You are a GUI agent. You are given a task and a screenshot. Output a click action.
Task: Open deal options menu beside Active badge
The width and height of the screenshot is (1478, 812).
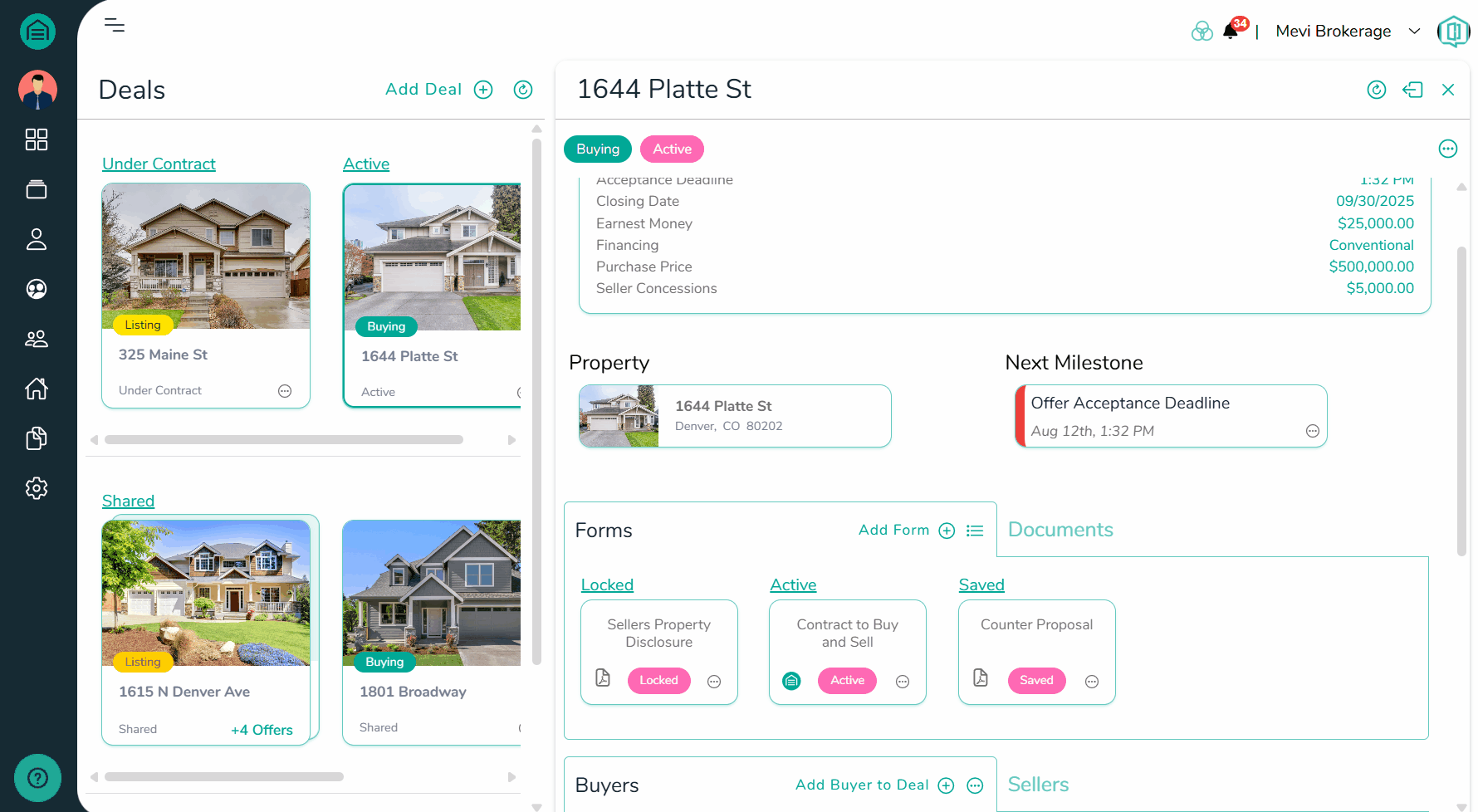tap(1448, 149)
